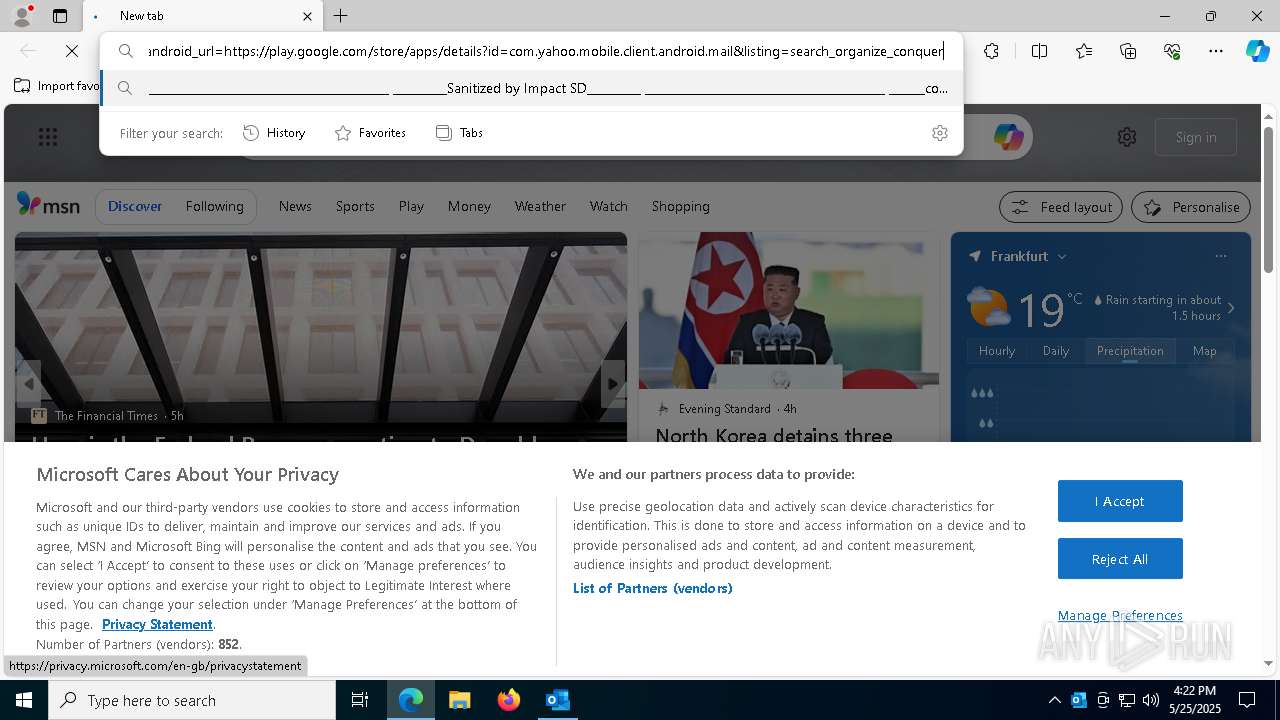This screenshot has width=1280, height=720.
Task: Select the Daily weather tab
Action: pos(1056,351)
